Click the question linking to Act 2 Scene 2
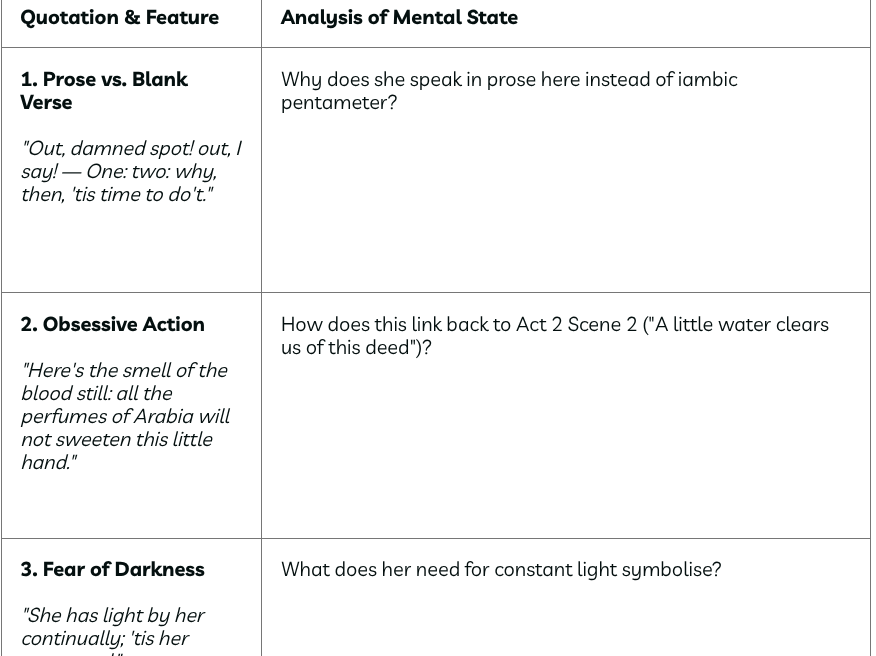This screenshot has width=876, height=656. 554,335
